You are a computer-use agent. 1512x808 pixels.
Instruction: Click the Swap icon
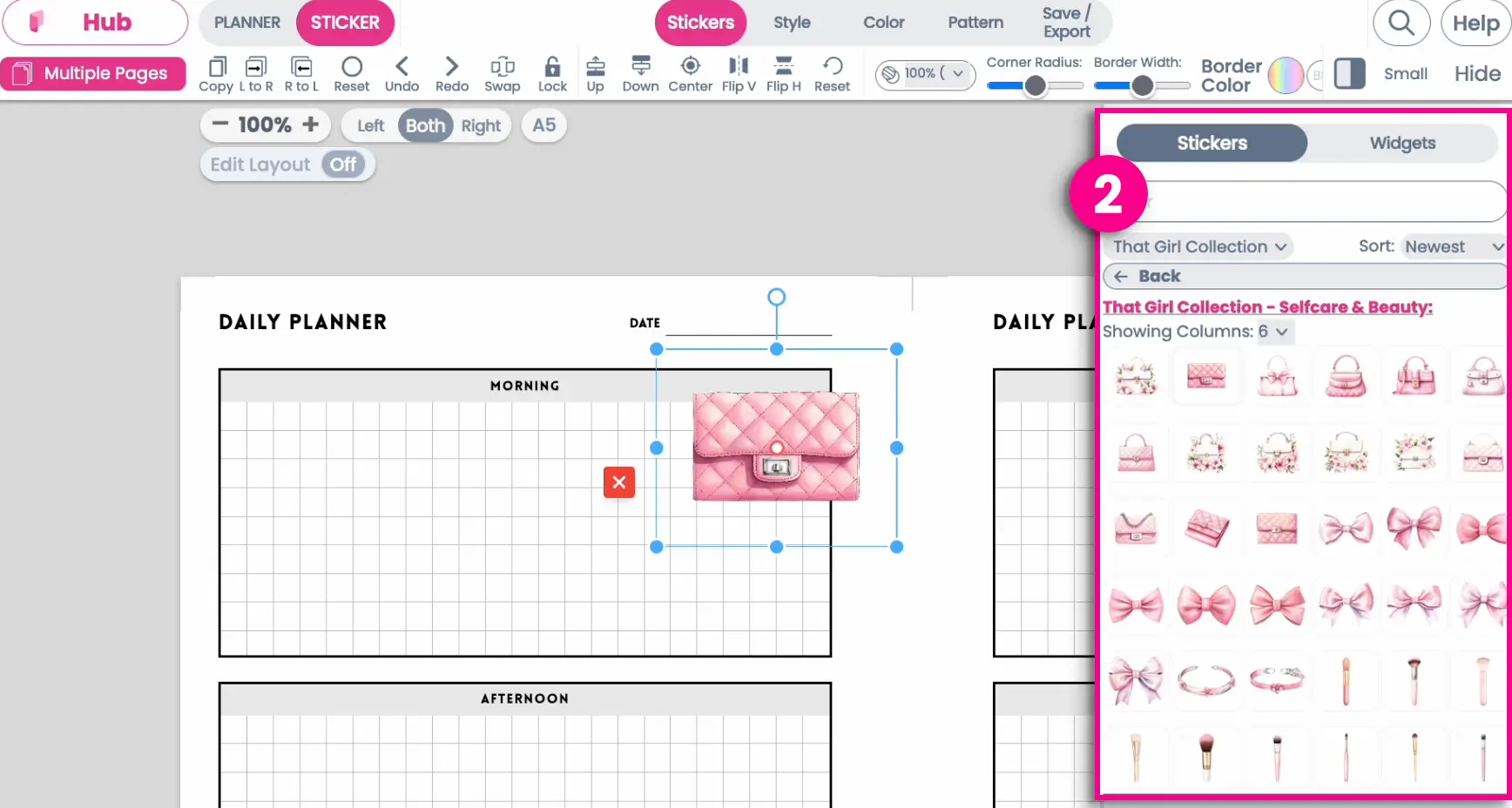tap(503, 74)
